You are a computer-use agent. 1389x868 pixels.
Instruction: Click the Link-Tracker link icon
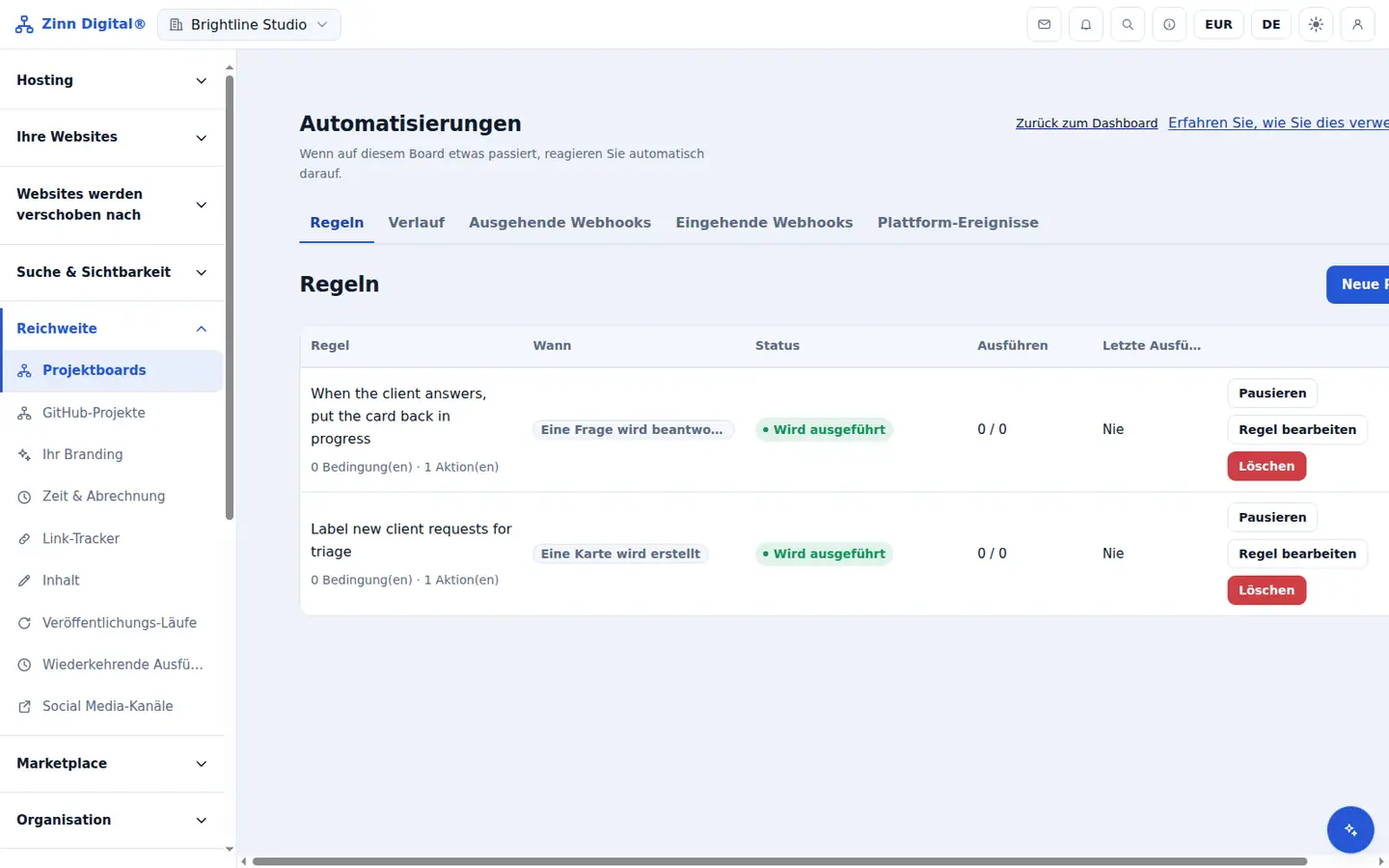[x=24, y=538]
